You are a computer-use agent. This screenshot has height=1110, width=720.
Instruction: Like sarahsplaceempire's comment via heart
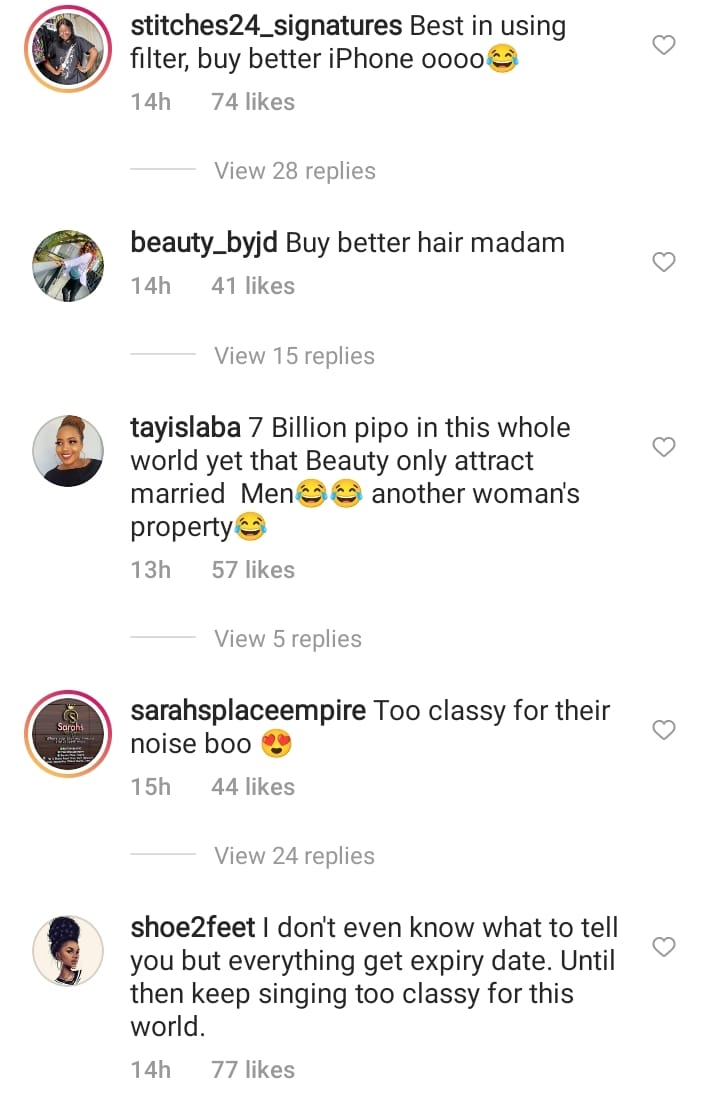pos(663,730)
